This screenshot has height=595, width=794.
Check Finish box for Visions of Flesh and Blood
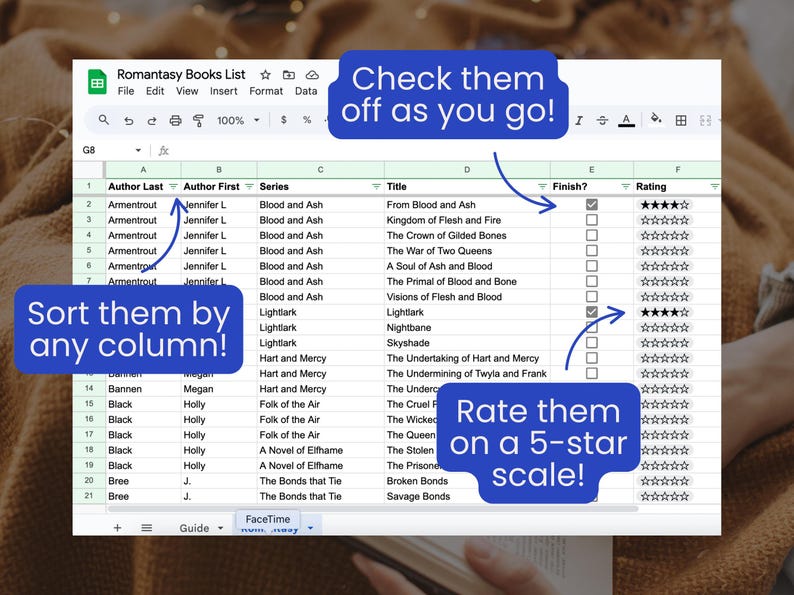pyautogui.click(x=591, y=297)
